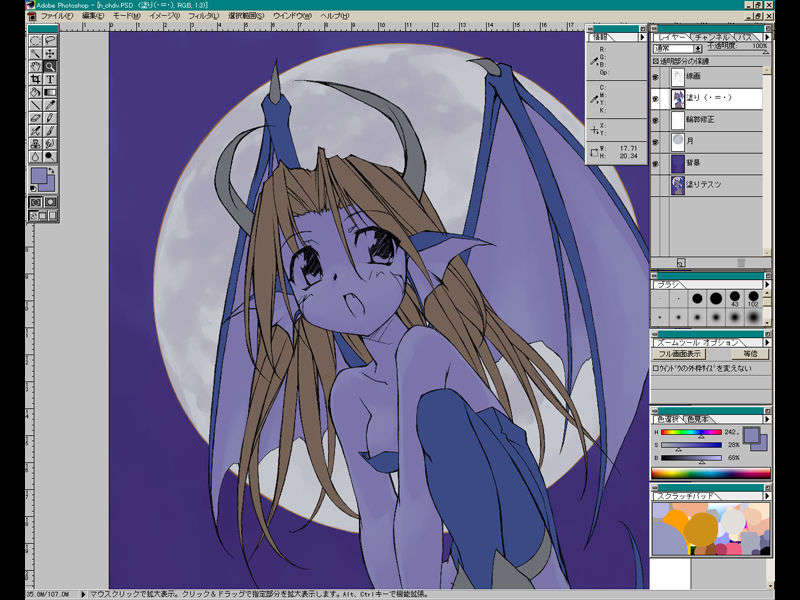Select the Hand tool
The height and width of the screenshot is (600, 800).
(35, 66)
